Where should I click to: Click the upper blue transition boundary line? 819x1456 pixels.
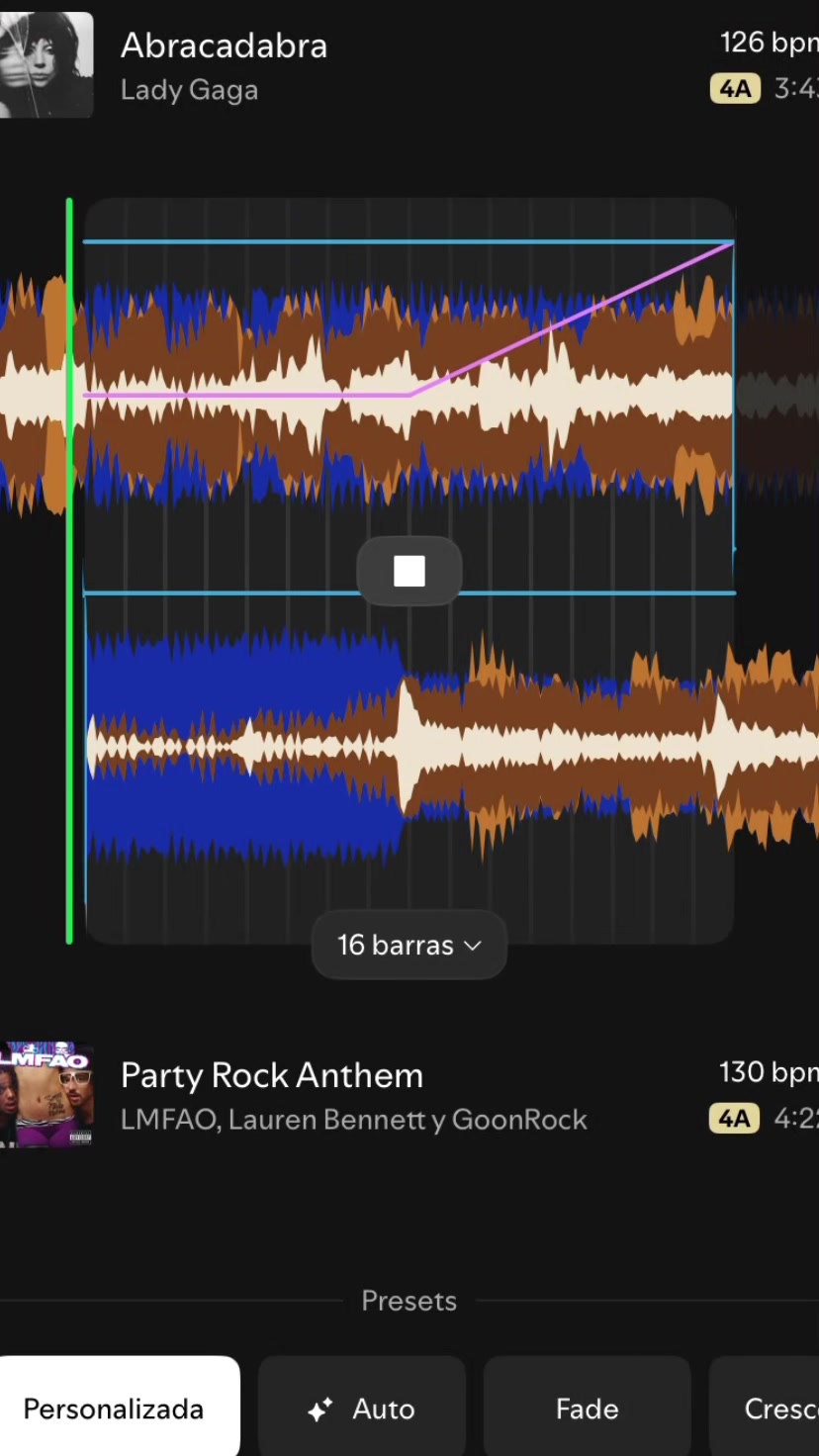point(409,241)
